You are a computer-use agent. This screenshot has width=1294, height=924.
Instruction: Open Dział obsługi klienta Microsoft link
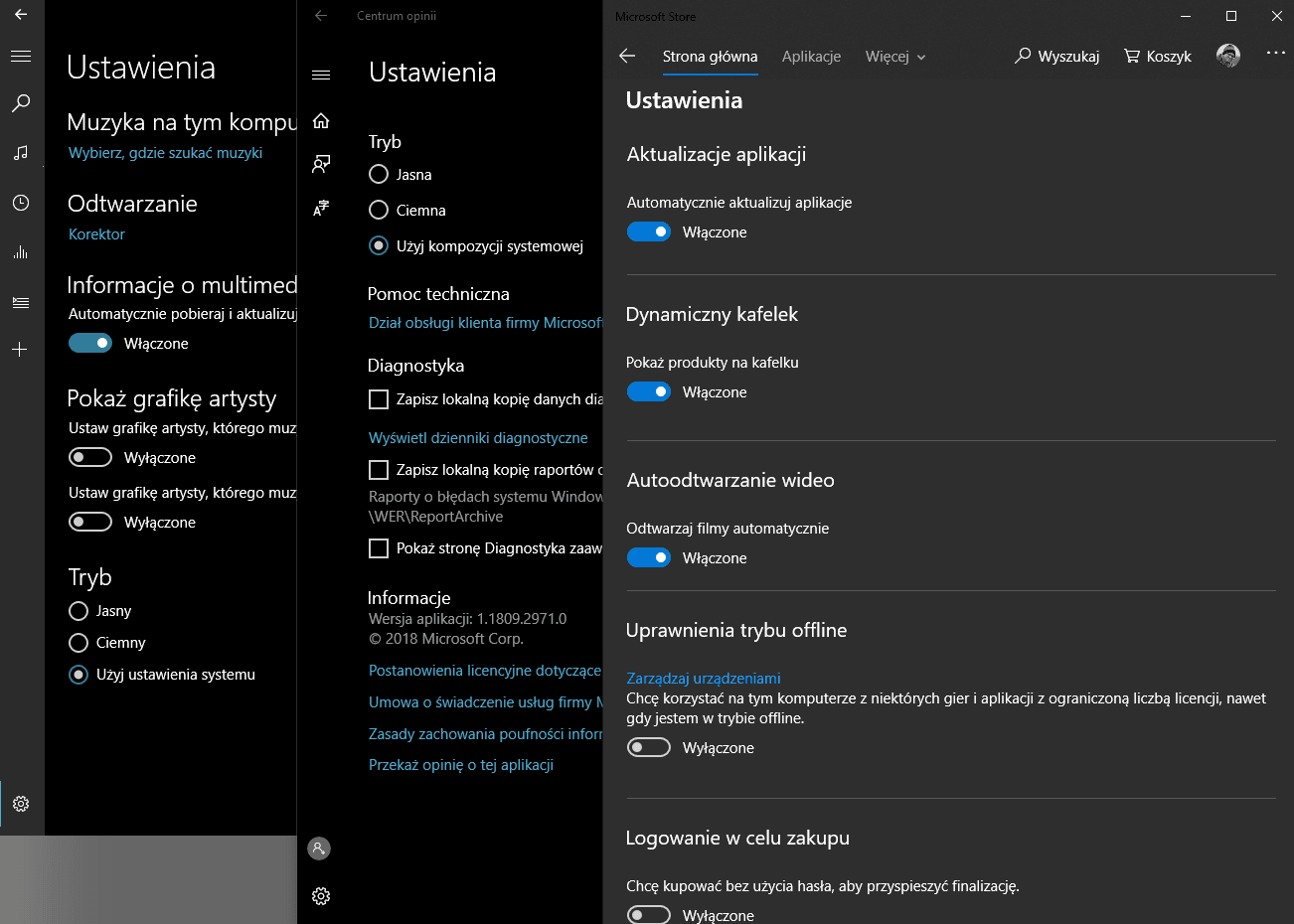485,323
